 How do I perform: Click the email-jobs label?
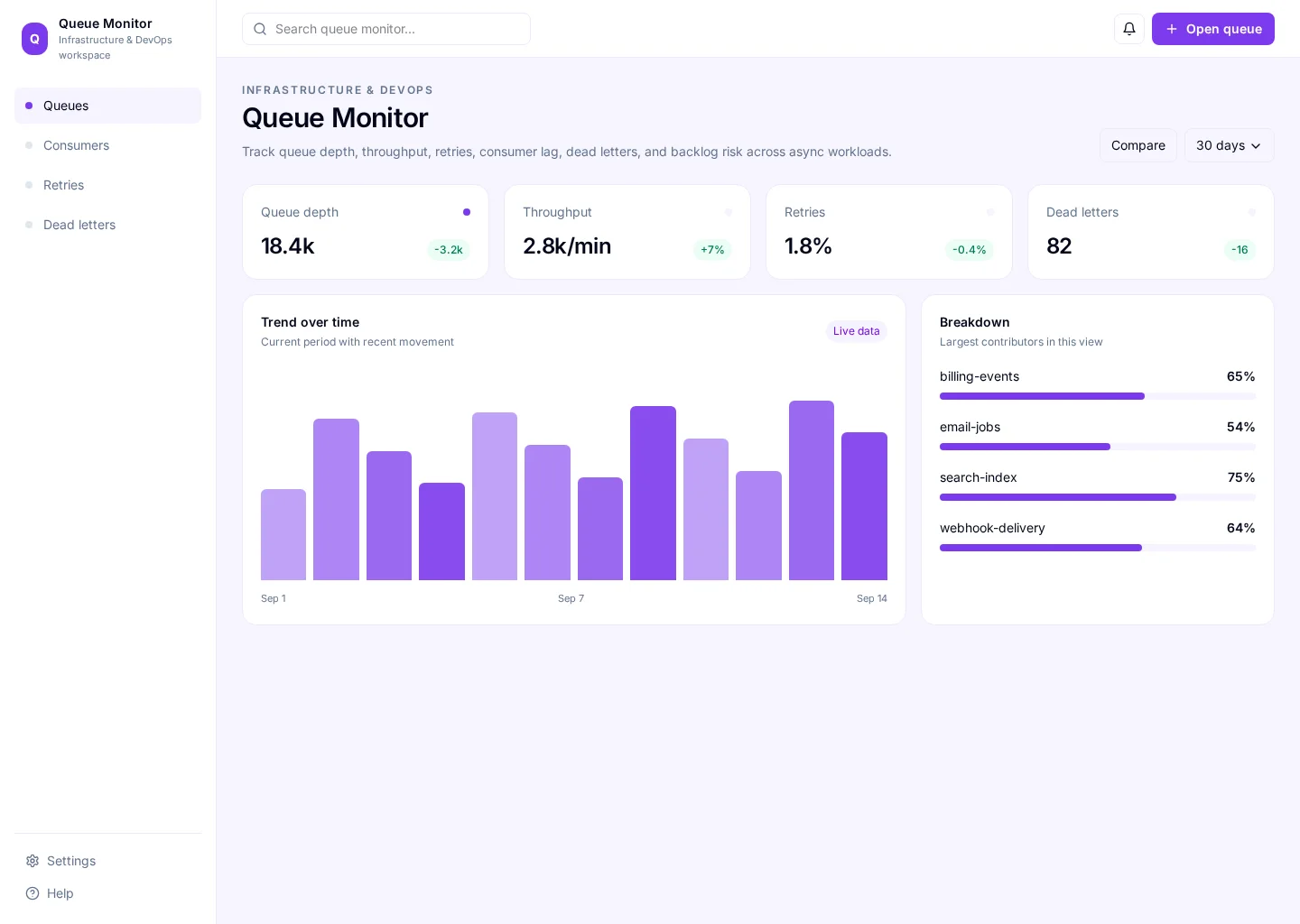(970, 427)
